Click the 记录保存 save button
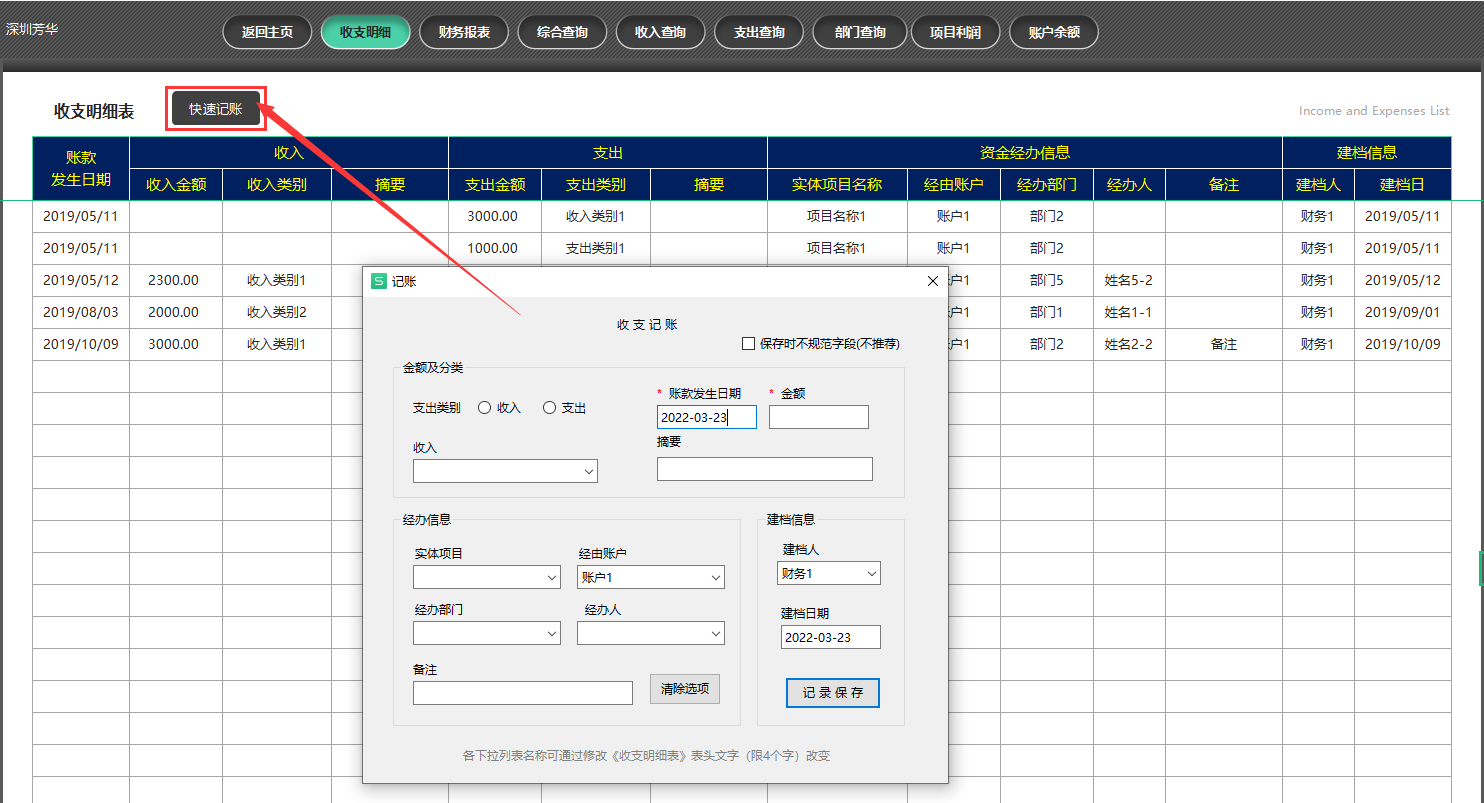The image size is (1484, 803). point(832,692)
